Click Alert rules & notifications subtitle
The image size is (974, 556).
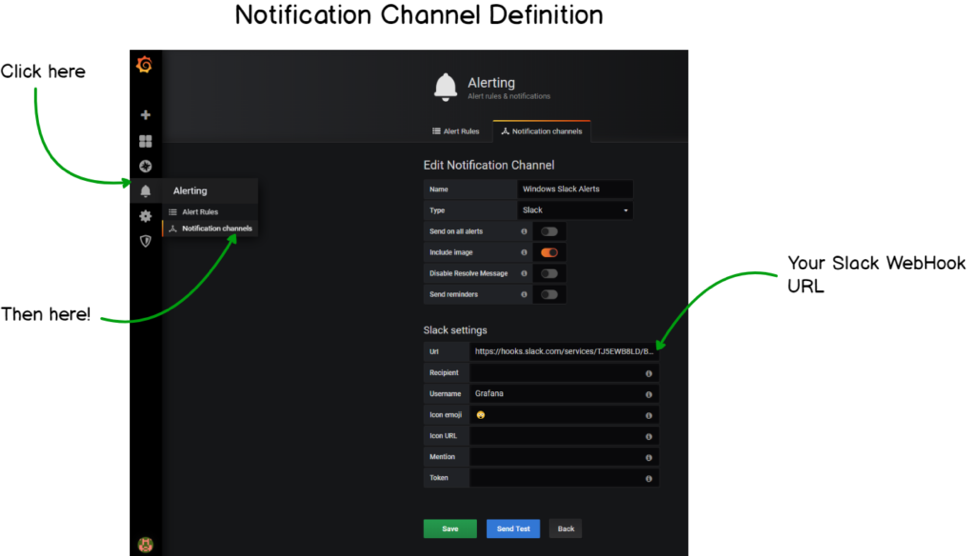tap(509, 96)
